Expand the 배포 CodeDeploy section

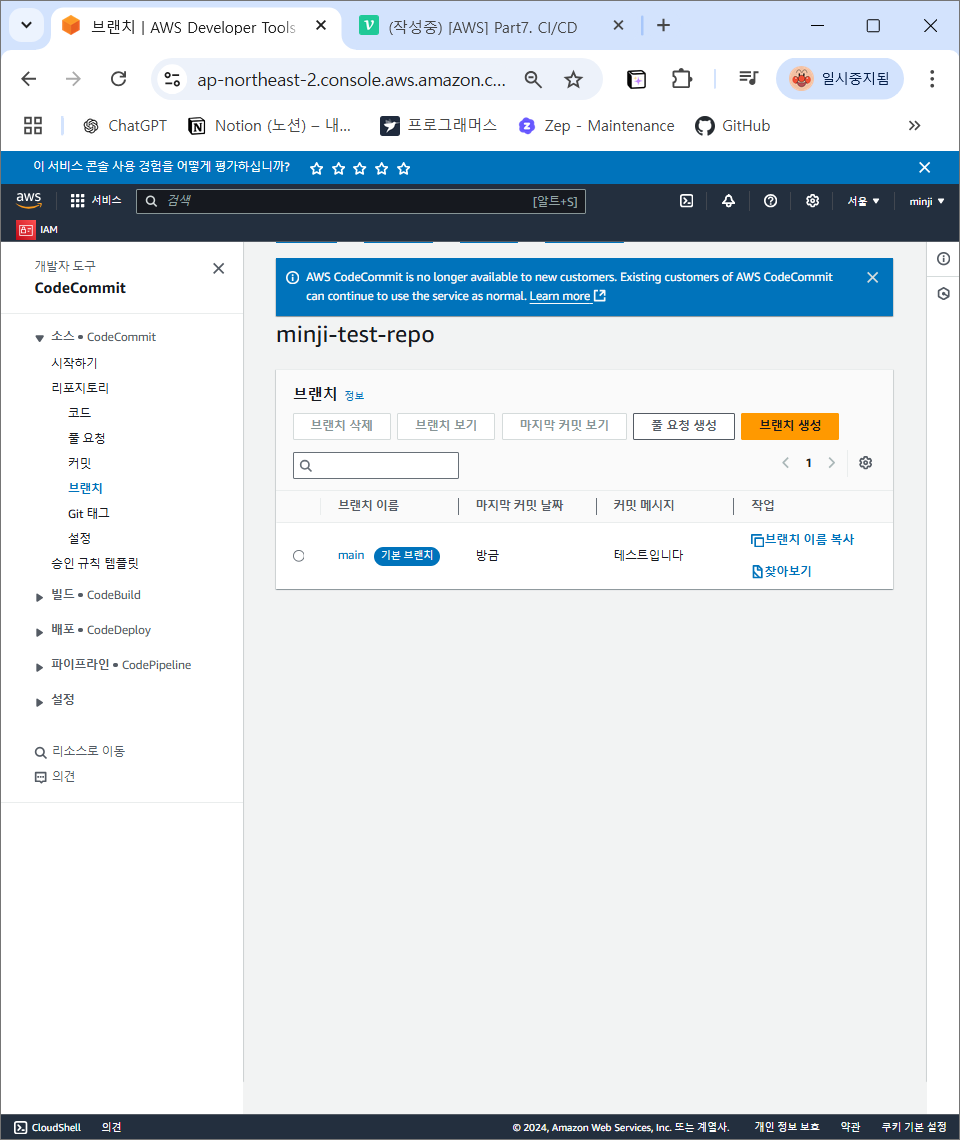point(39,632)
